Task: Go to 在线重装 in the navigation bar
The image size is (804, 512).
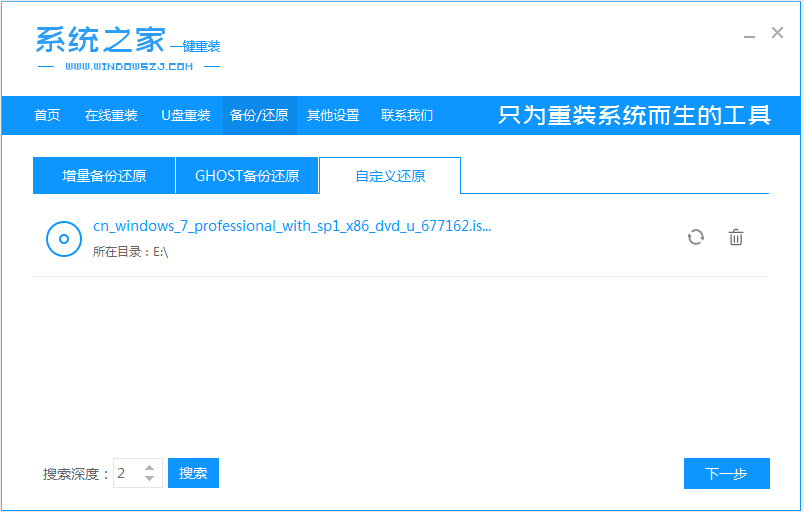Action: click(x=111, y=115)
